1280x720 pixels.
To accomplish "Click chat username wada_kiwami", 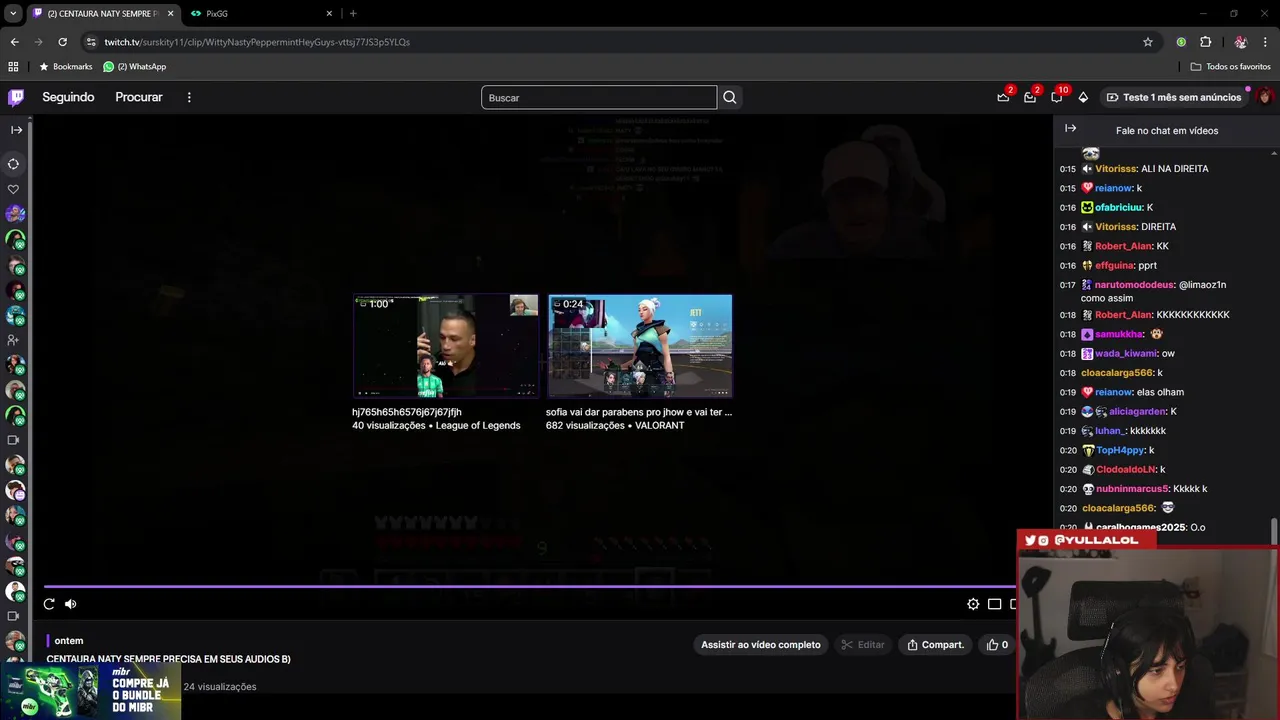I will click(x=1127, y=353).
